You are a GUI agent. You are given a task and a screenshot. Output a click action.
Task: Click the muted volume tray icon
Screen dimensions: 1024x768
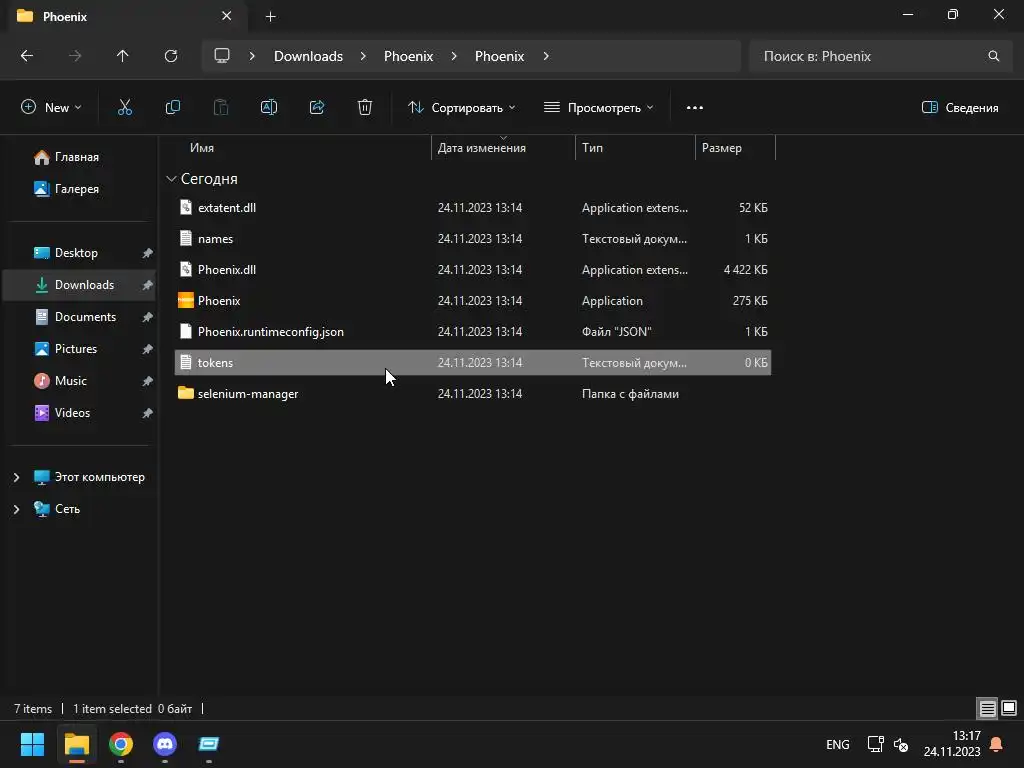point(901,744)
